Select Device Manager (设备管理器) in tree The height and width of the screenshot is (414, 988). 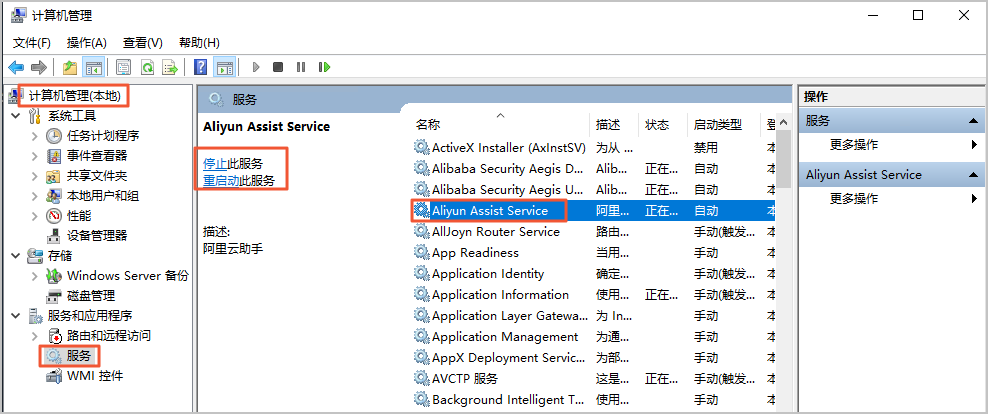point(97,235)
